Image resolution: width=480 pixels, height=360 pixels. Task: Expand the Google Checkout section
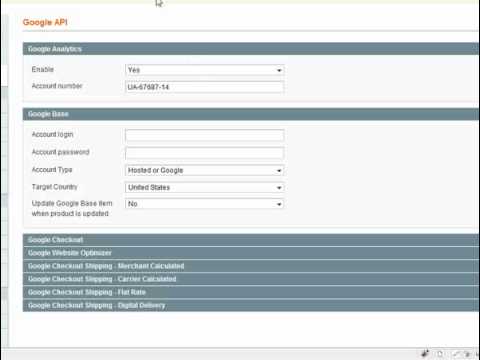[251, 240]
